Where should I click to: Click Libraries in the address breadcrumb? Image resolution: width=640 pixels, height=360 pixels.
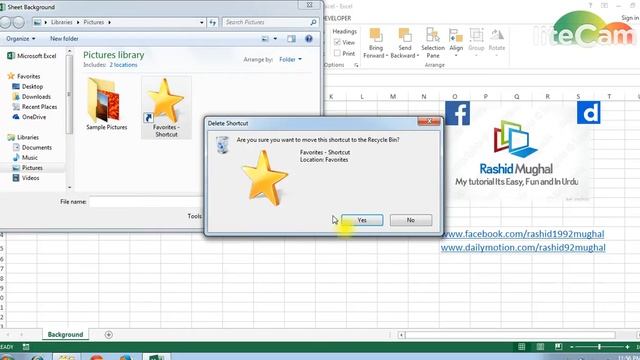[62, 22]
